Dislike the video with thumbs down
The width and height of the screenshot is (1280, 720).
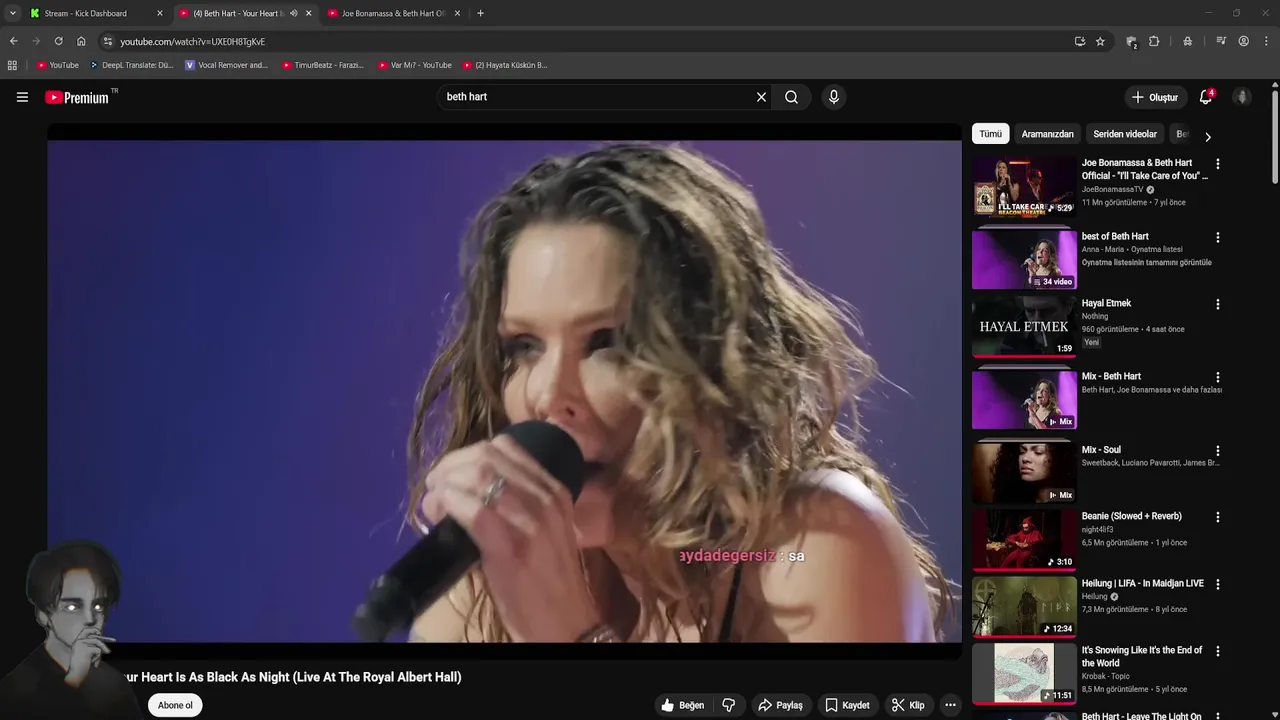(x=729, y=705)
